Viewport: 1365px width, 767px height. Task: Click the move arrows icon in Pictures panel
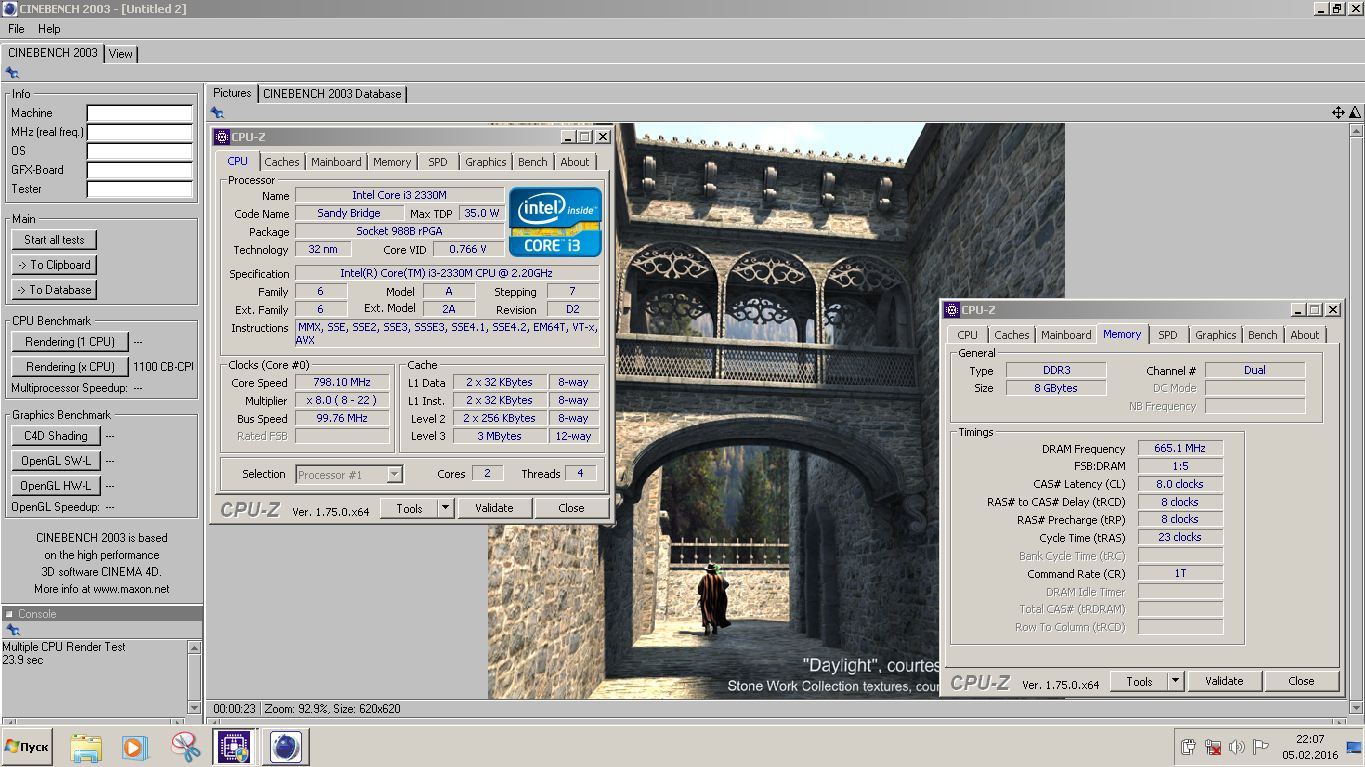[x=1338, y=113]
